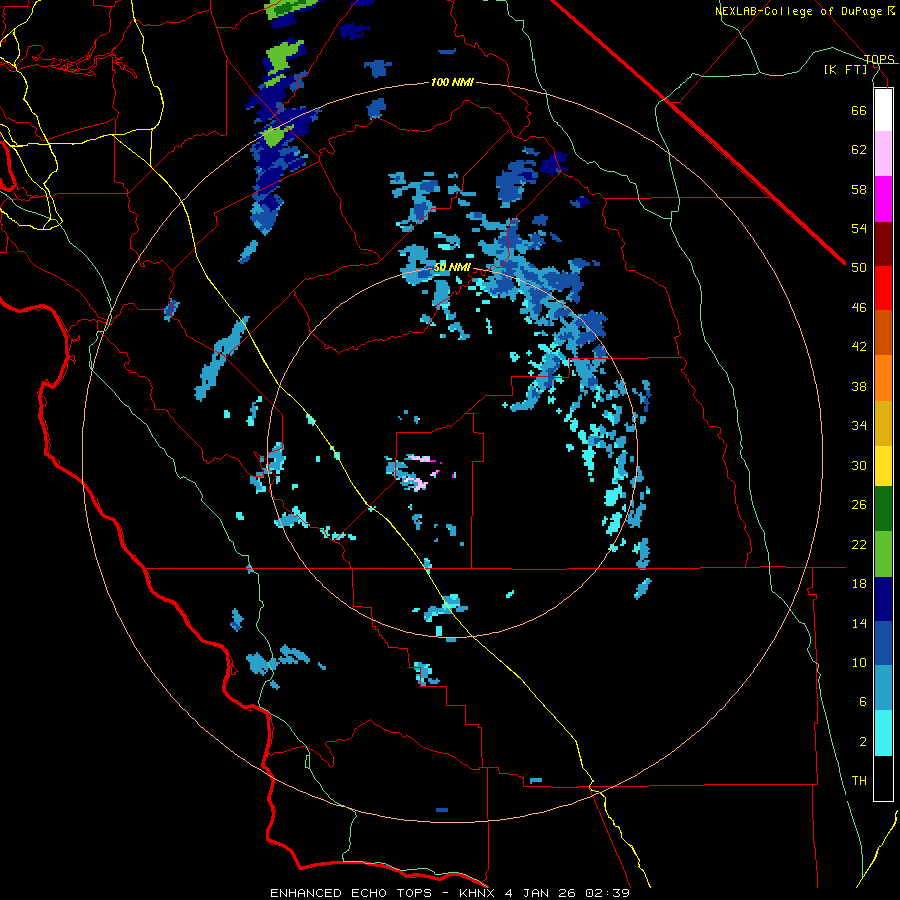This screenshot has height=900, width=900.
Task: Click the '4 JAN 26' date text
Action: tap(542, 893)
